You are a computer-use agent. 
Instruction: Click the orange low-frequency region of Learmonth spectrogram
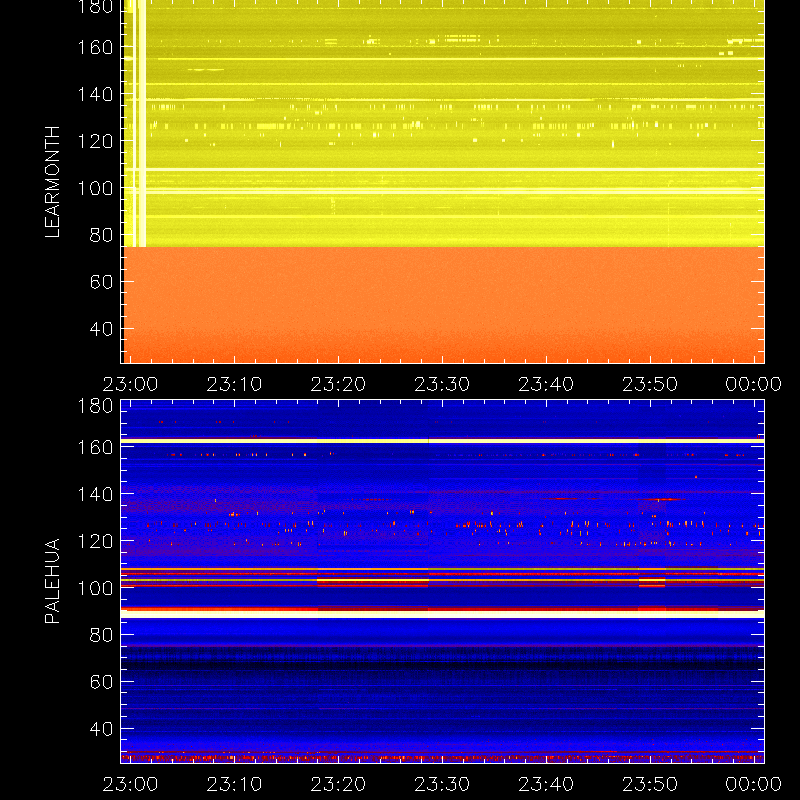point(442,305)
